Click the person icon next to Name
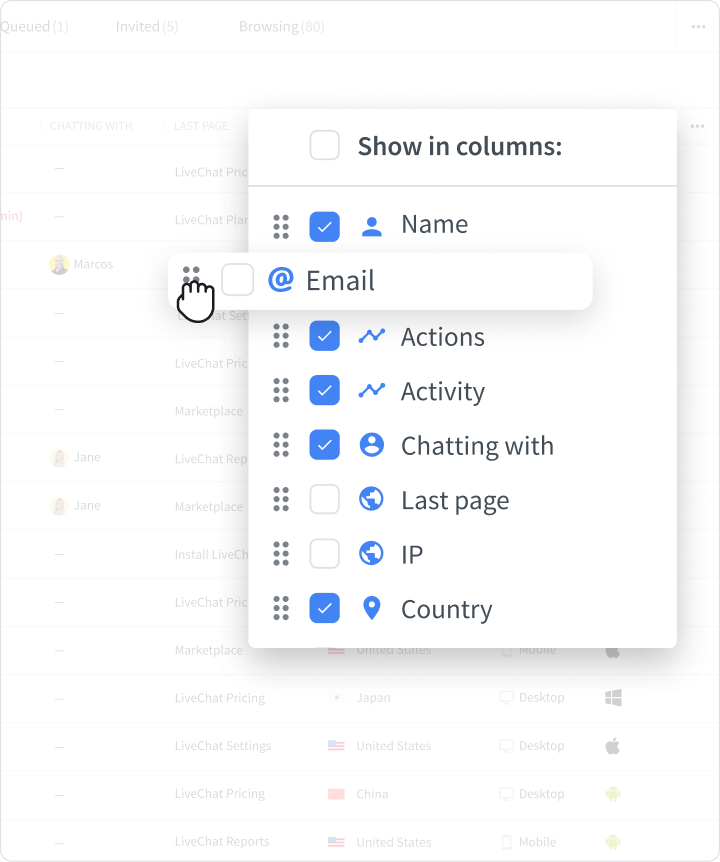This screenshot has width=720, height=862. click(371, 224)
